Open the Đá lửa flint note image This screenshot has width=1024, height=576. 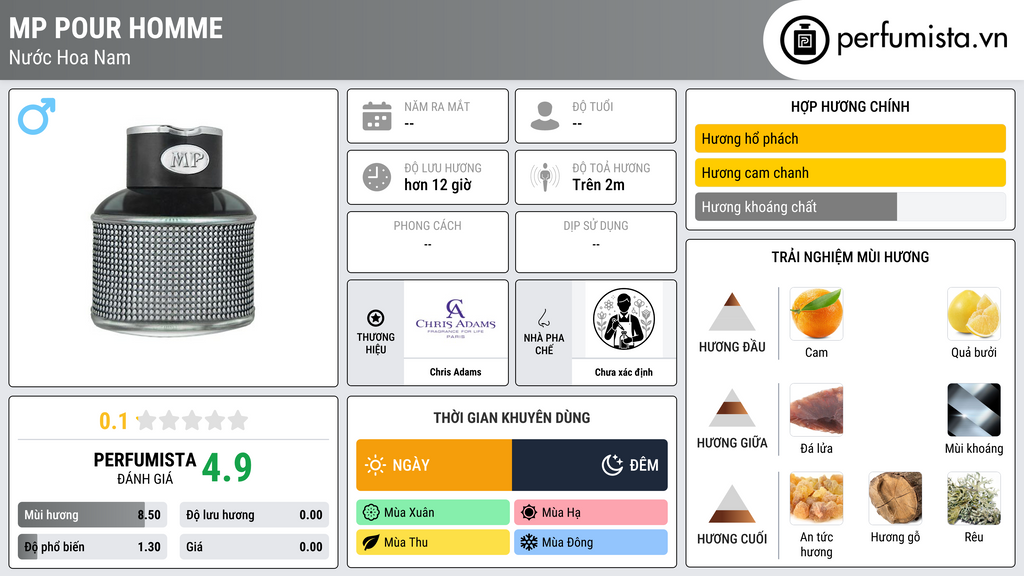coord(816,410)
